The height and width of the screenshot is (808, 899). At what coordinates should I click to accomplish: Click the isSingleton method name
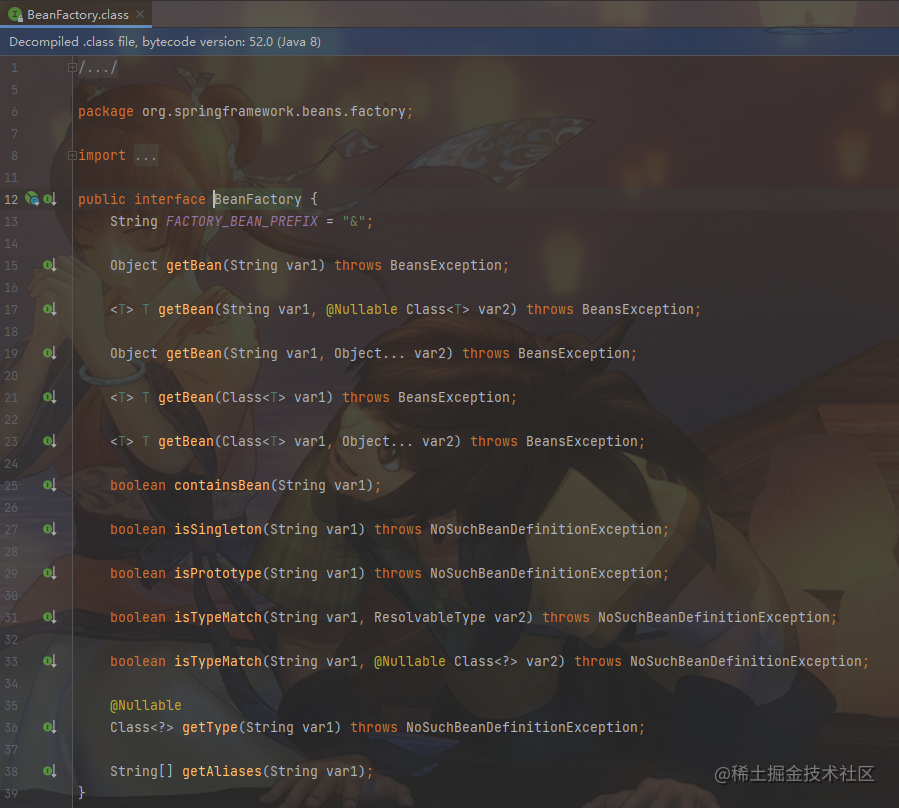(218, 529)
